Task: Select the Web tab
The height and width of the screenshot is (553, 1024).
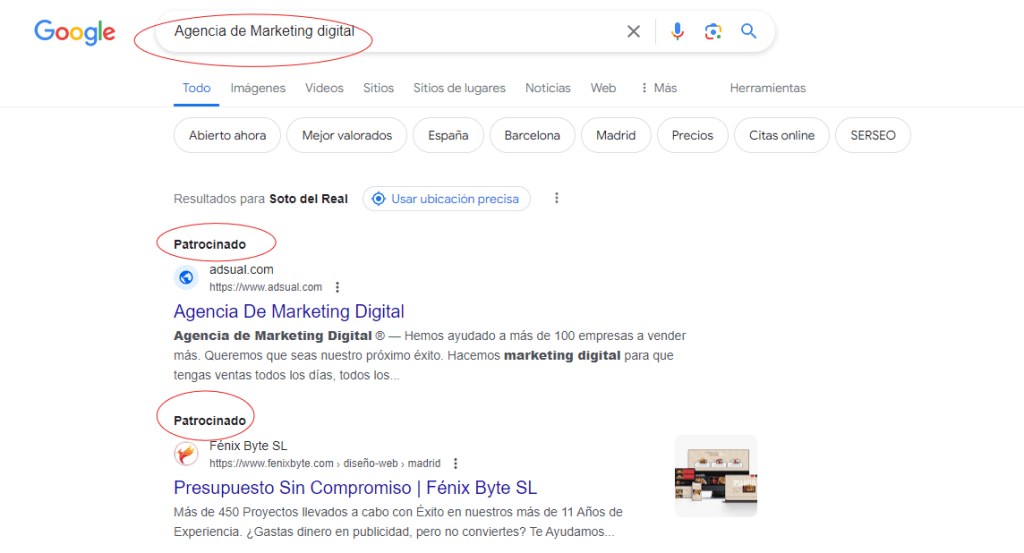Action: pyautogui.click(x=603, y=88)
